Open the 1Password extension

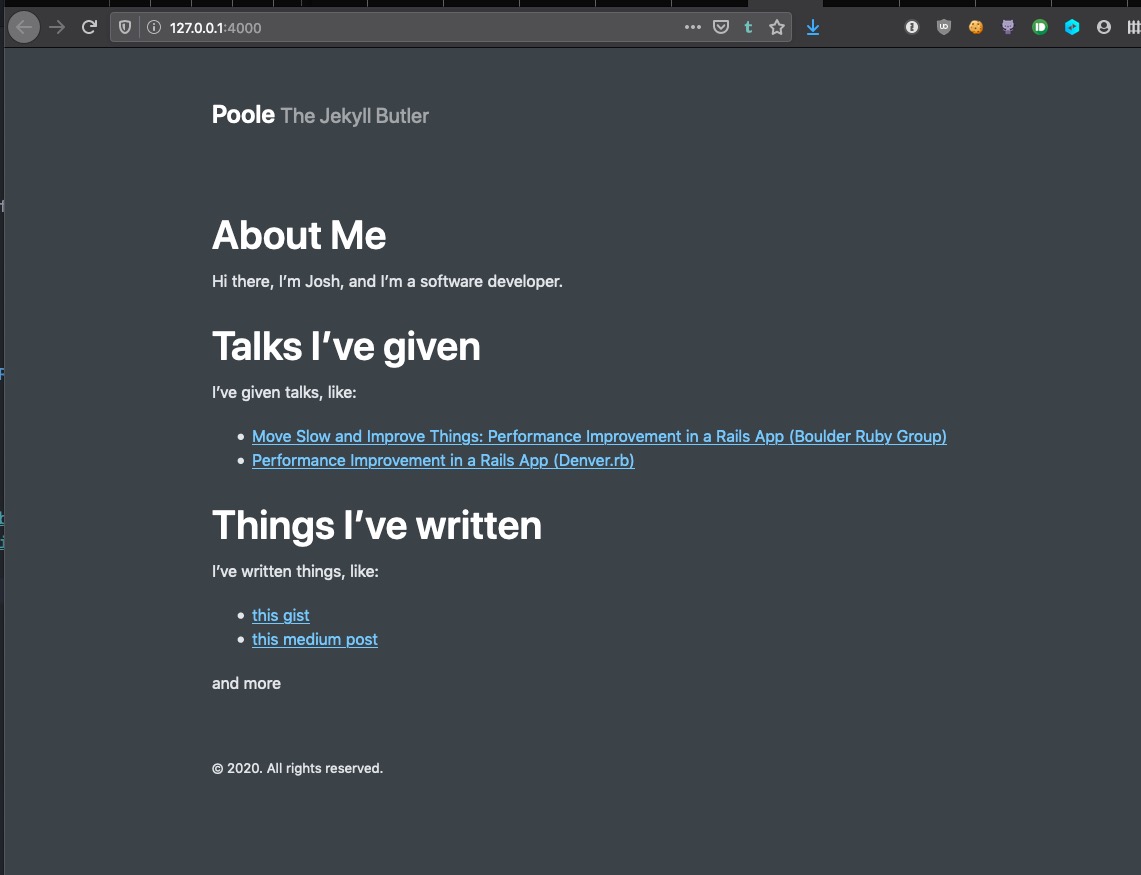pos(912,28)
